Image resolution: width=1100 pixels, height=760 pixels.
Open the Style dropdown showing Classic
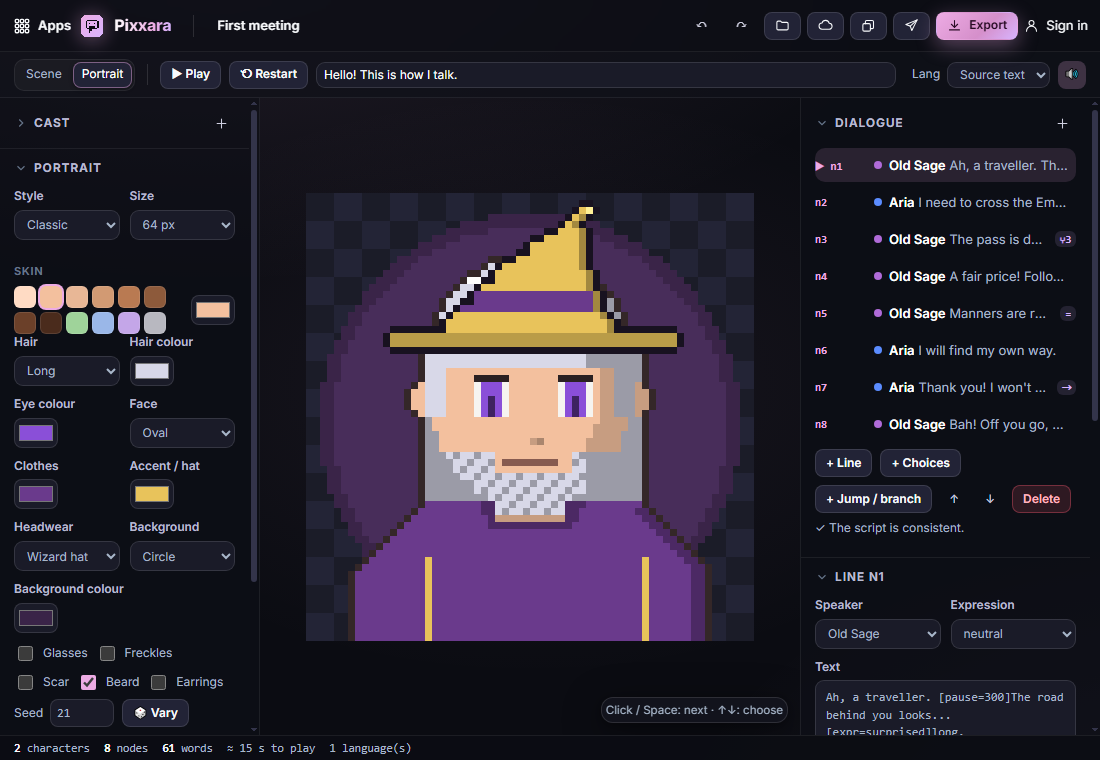point(67,225)
